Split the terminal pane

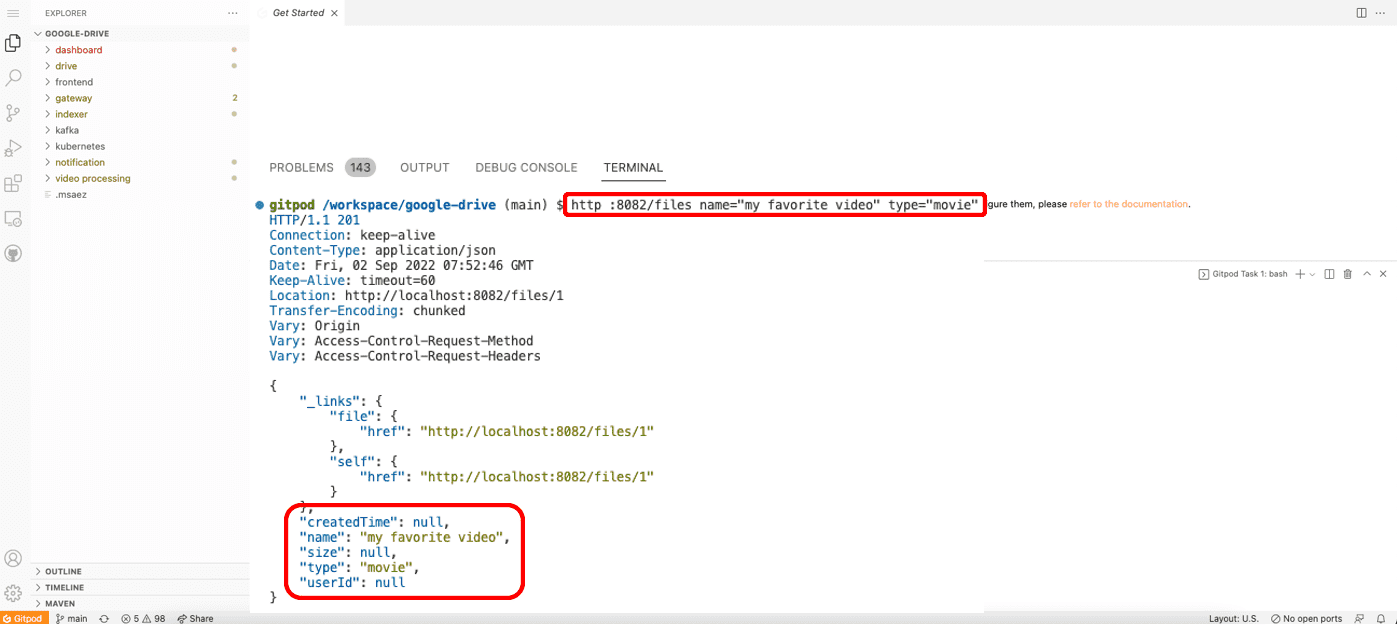point(1329,274)
